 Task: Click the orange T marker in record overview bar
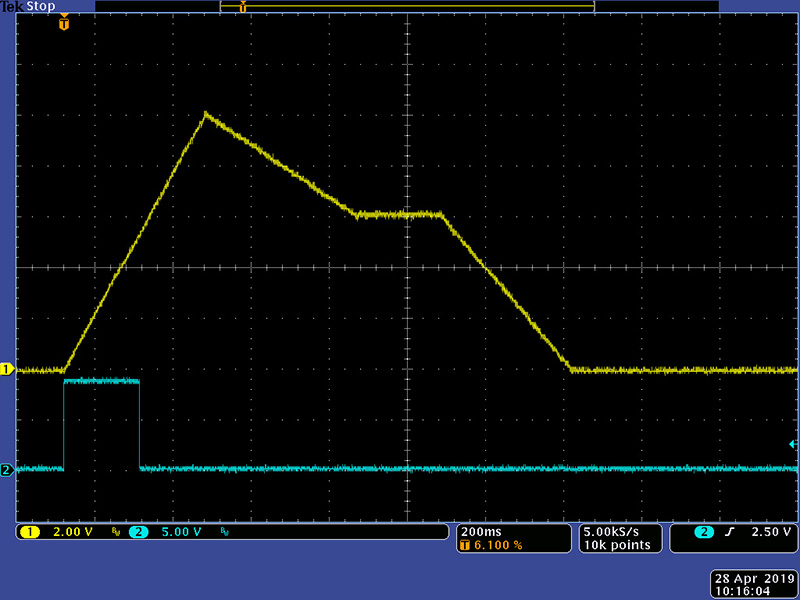pyautogui.click(x=242, y=6)
